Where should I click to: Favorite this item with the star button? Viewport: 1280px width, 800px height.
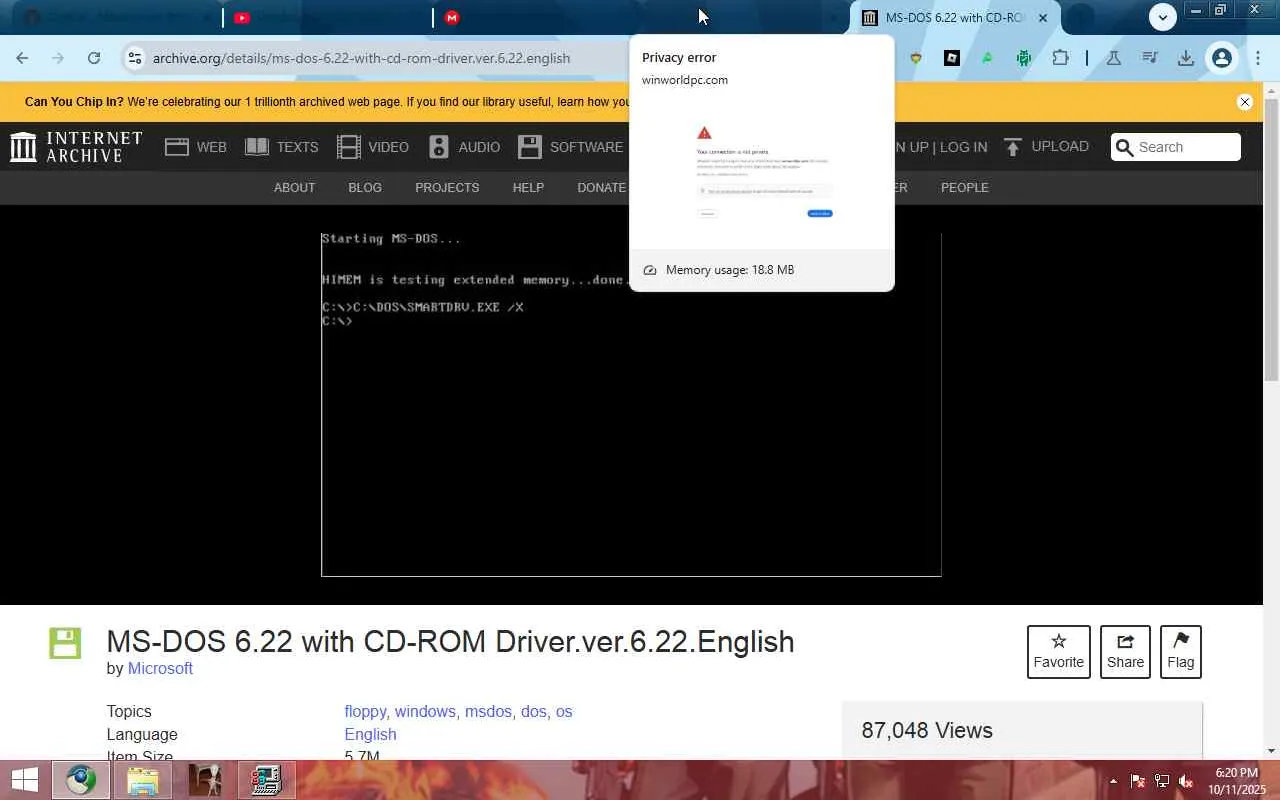point(1058,651)
